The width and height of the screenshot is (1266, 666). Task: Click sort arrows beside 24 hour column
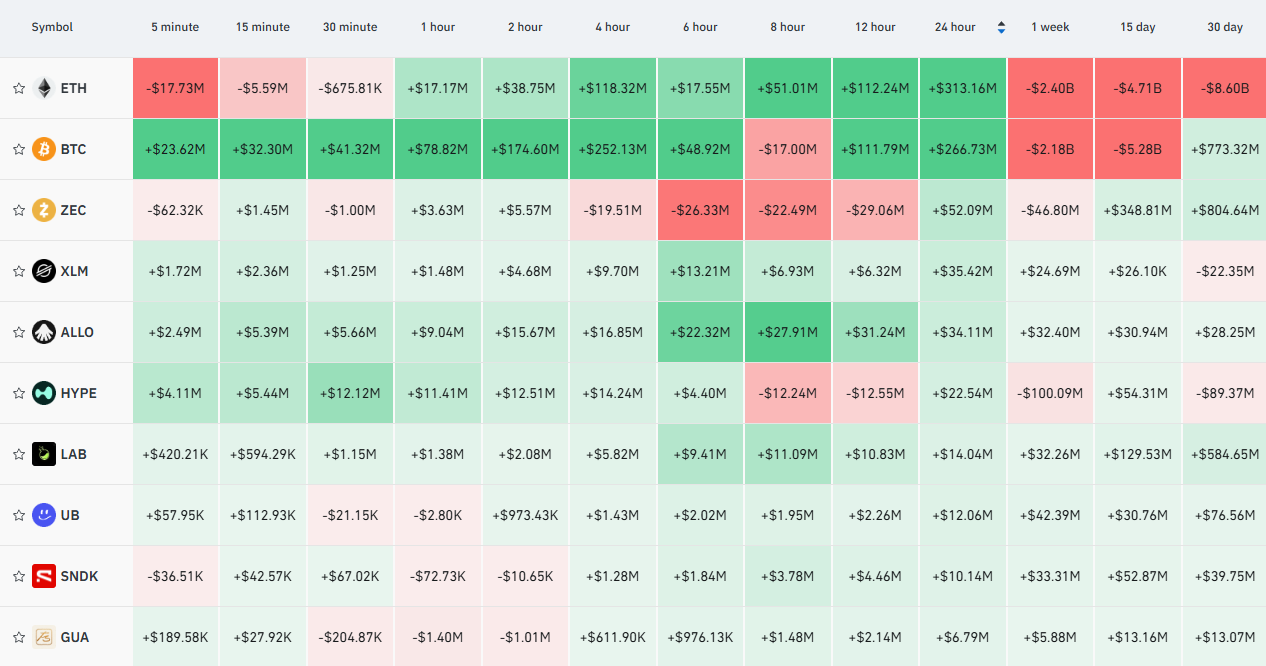[1001, 27]
